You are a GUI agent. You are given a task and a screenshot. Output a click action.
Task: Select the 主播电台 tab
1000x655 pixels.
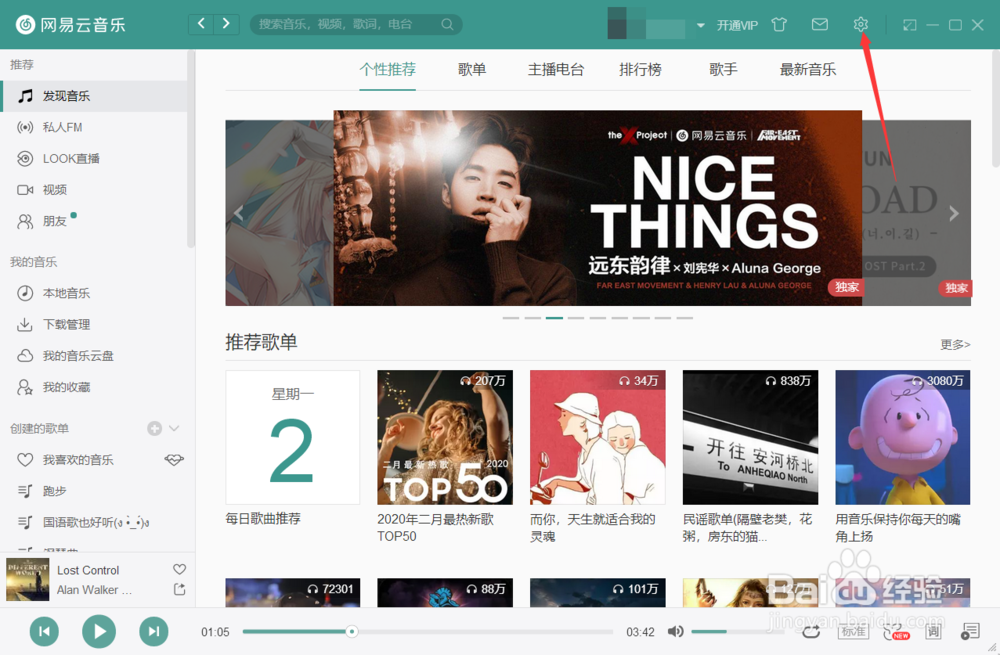coord(555,69)
